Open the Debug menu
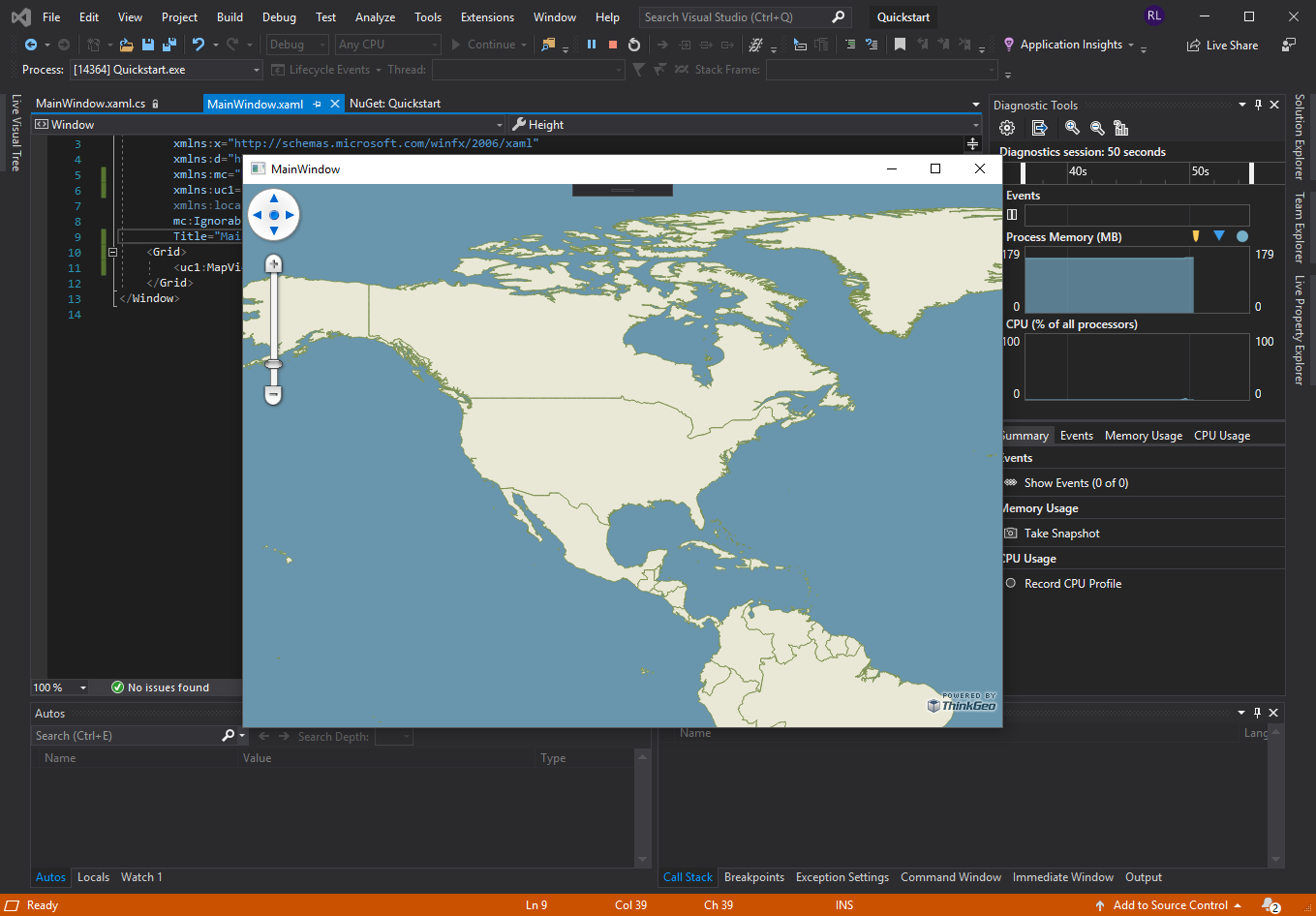The image size is (1316, 916). pyautogui.click(x=279, y=16)
